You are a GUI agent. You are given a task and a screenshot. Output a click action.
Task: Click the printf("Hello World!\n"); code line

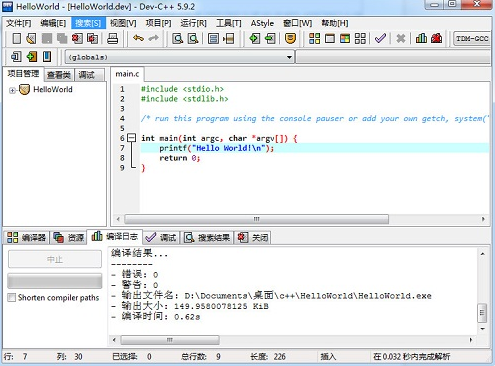[217, 148]
